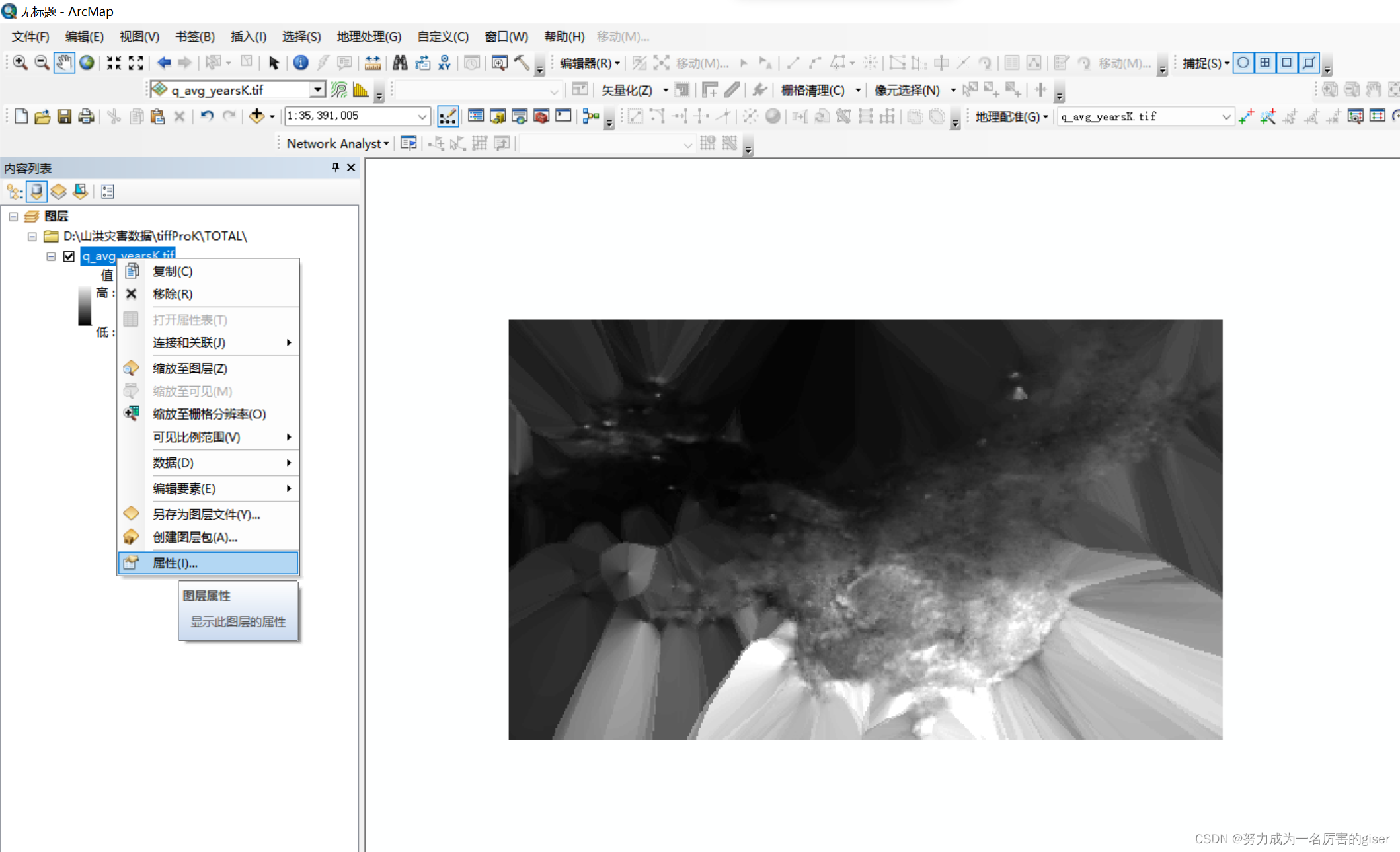Screen dimensions: 1400x852
Task: Click the Save document icon
Action: tap(64, 116)
